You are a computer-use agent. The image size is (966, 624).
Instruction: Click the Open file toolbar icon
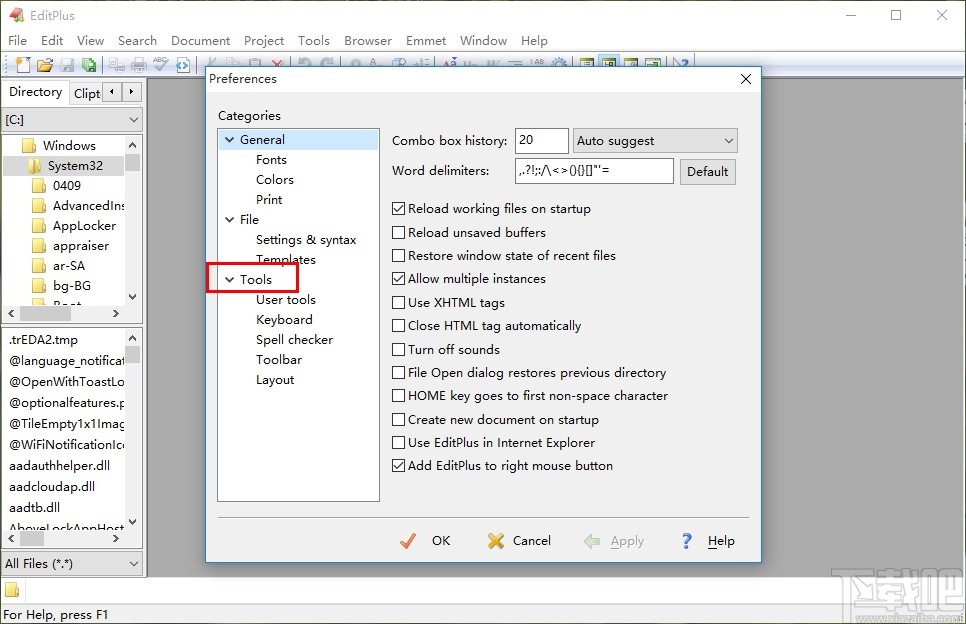pos(44,64)
